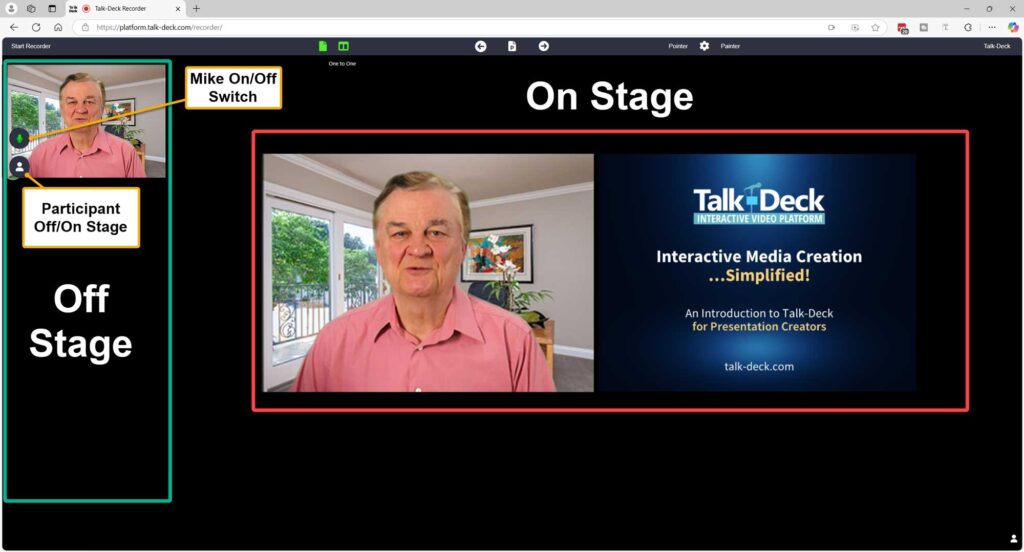The image size is (1024, 552).
Task: Select the off-stage participant video thumbnail
Action: click(x=87, y=121)
